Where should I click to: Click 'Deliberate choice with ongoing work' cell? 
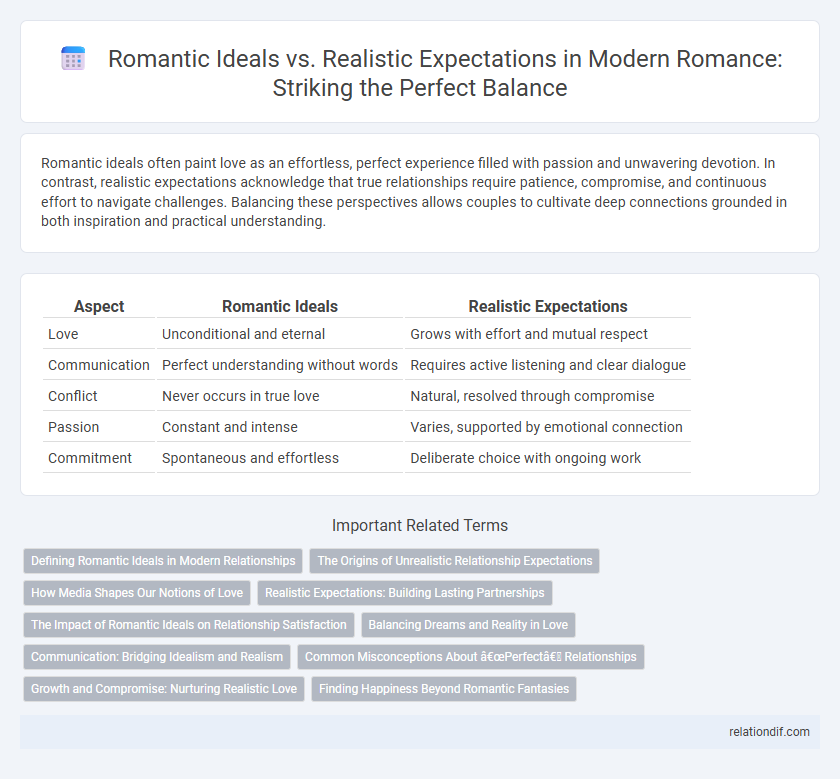526,458
